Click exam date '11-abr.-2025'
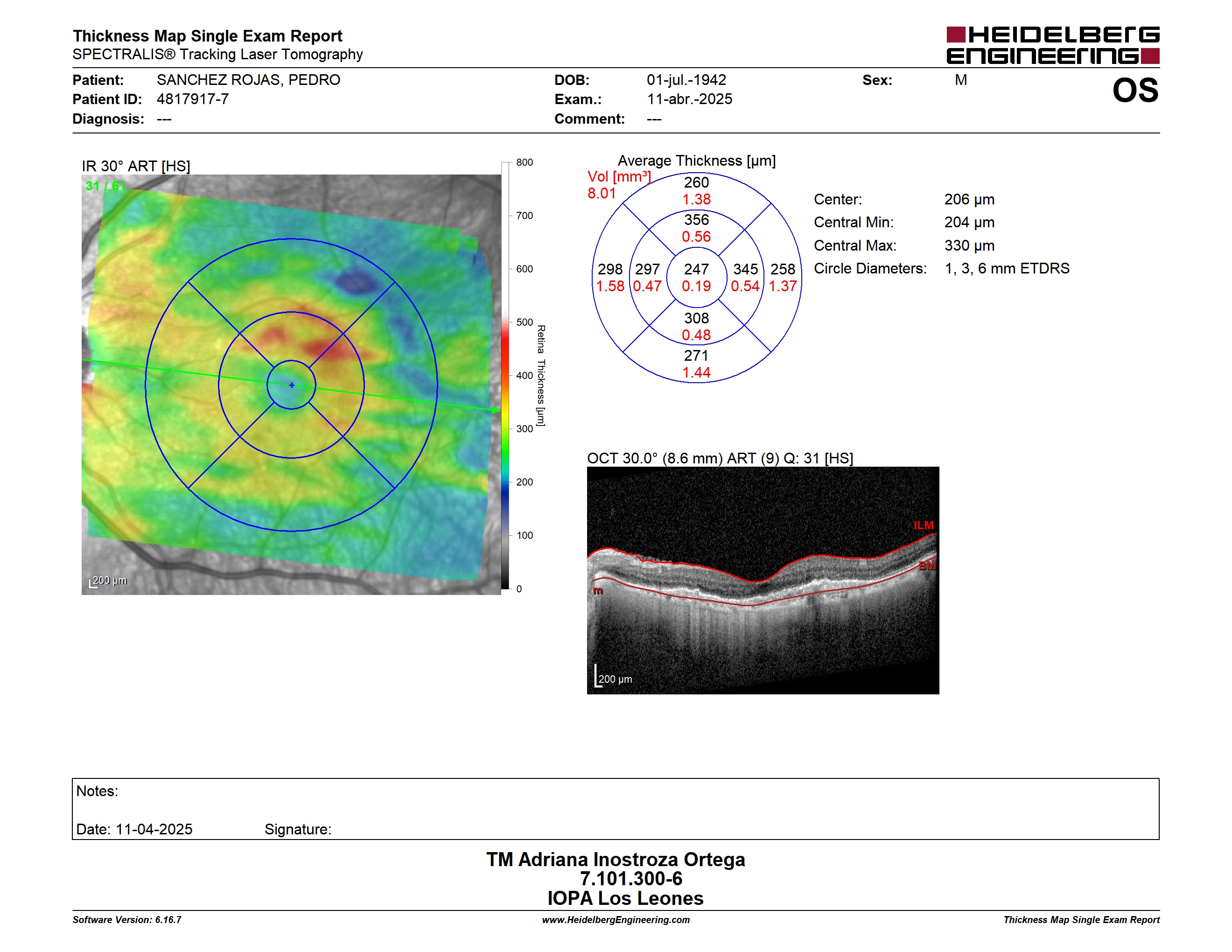This screenshot has width=1232, height=952. click(x=689, y=99)
